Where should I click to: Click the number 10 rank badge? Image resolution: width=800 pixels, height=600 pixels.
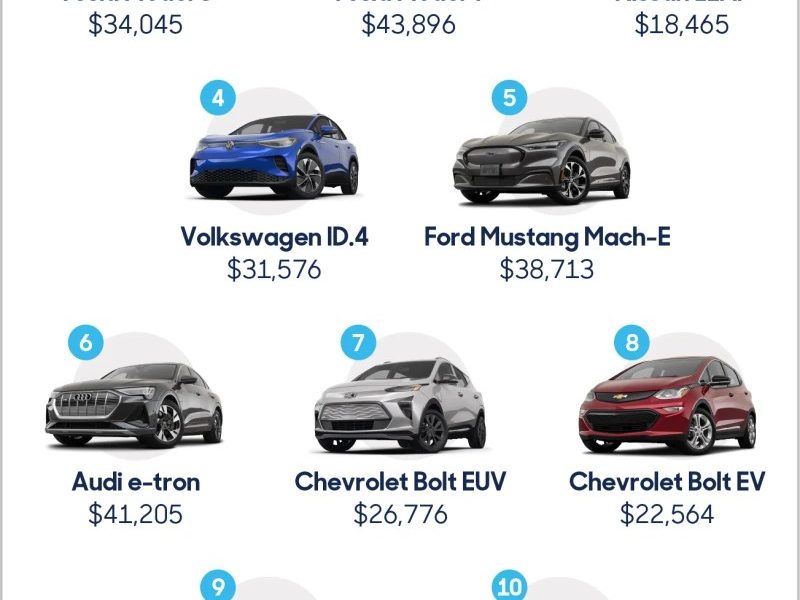509,586
